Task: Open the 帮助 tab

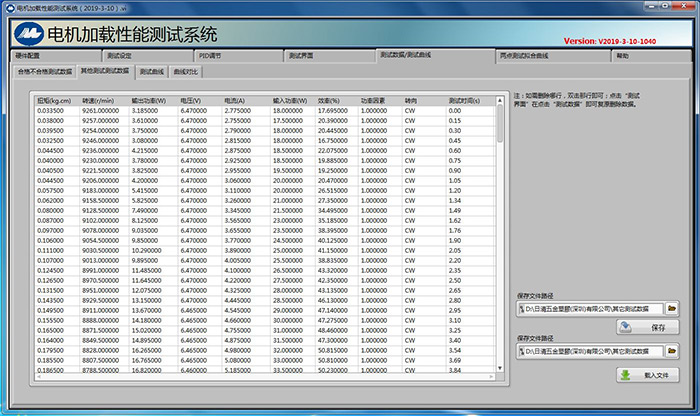Action: tap(651, 56)
